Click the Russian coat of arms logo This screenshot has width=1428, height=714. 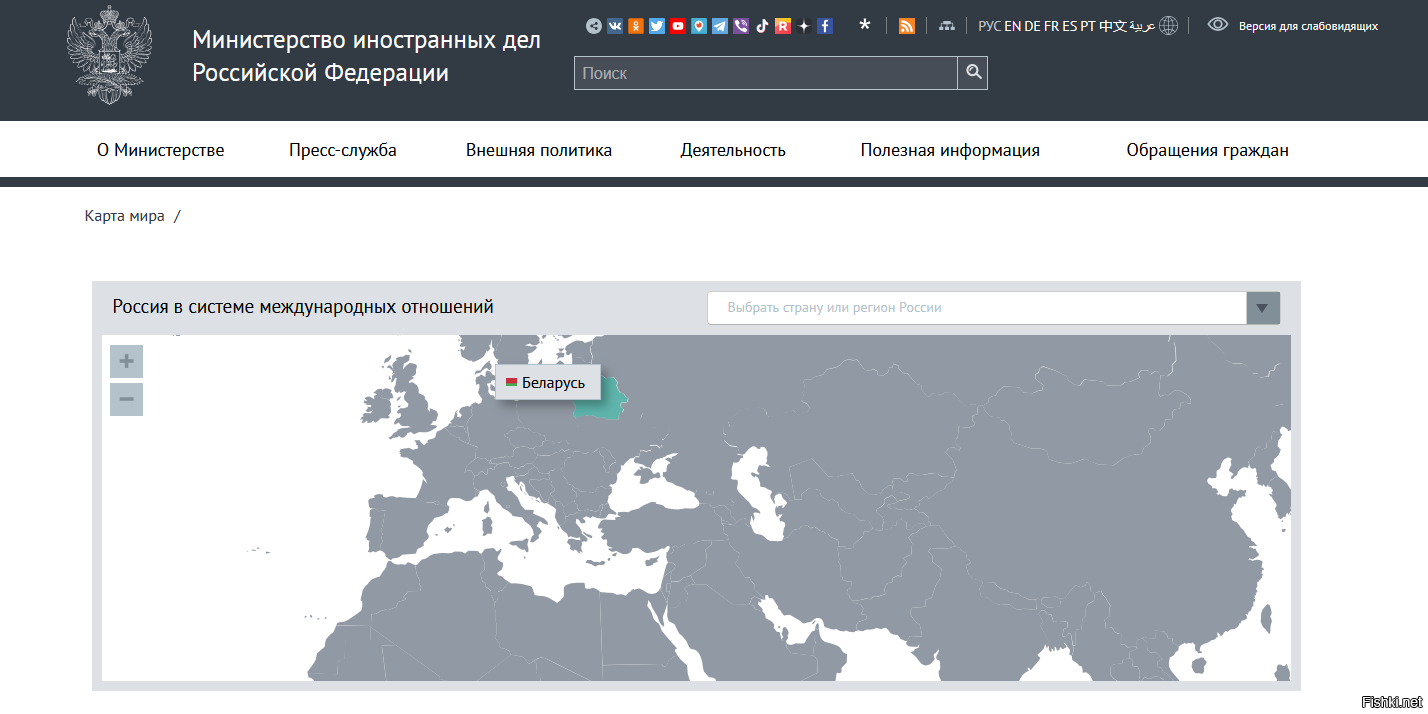[109, 54]
